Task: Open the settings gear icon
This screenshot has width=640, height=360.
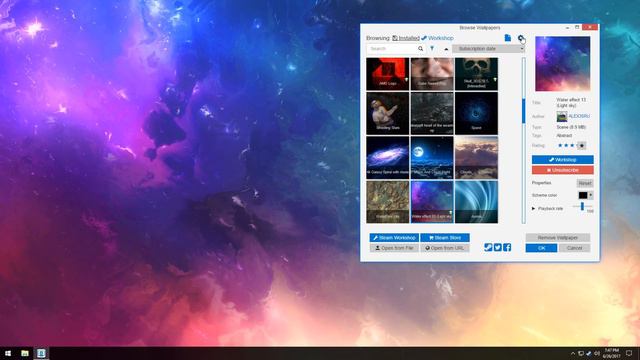Action: coord(521,38)
